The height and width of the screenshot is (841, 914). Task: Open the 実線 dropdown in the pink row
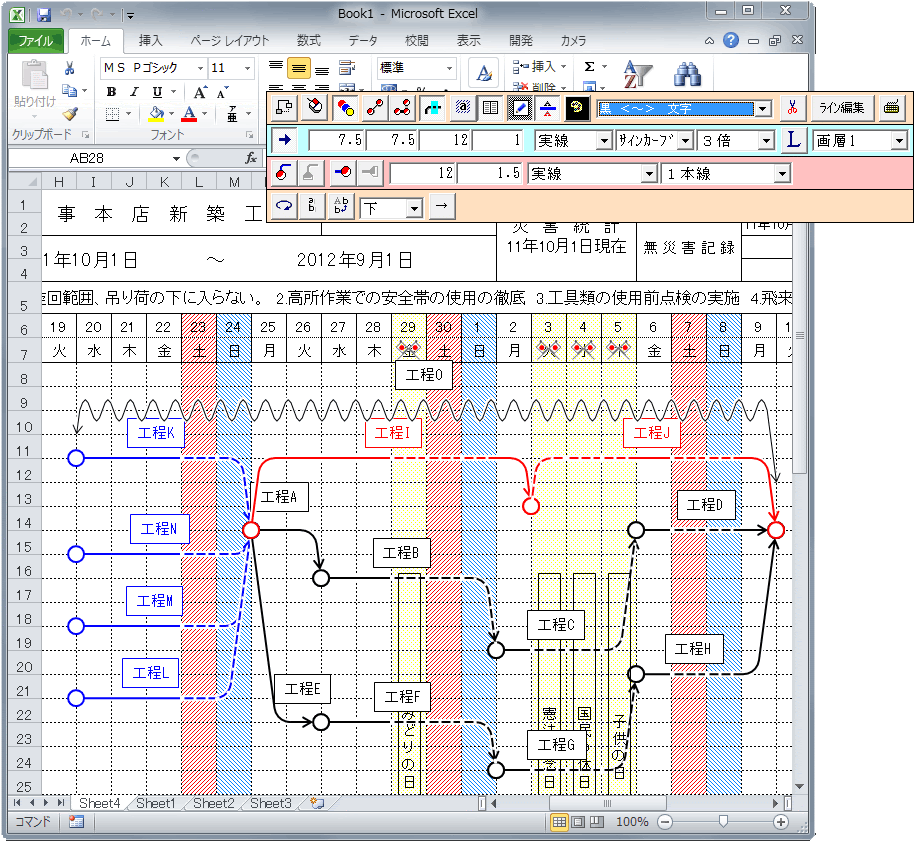coord(649,174)
